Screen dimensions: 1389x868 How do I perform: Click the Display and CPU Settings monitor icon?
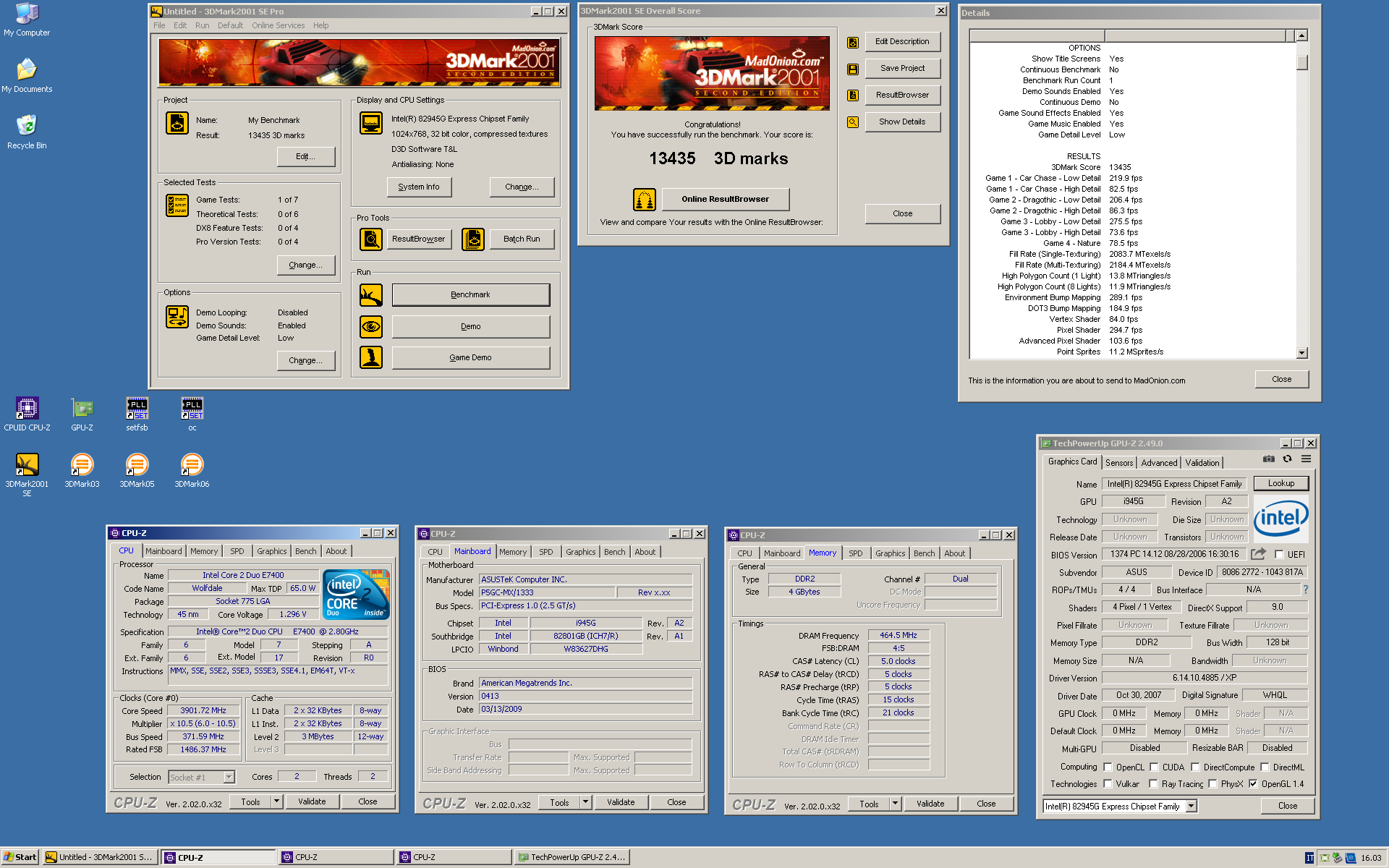371,123
